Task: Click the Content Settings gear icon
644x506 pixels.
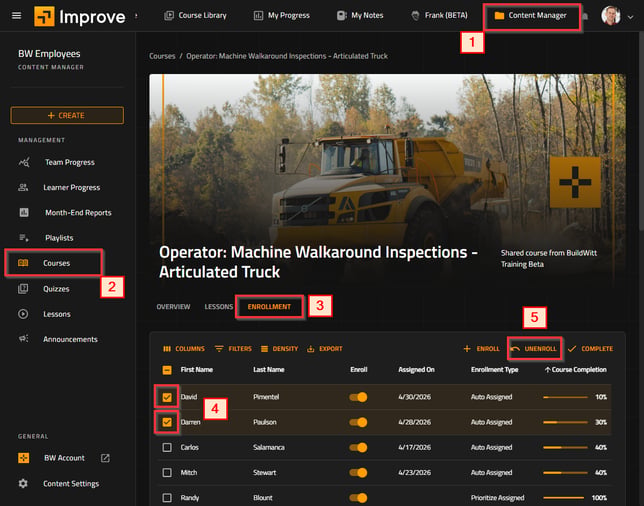Action: pos(23,483)
